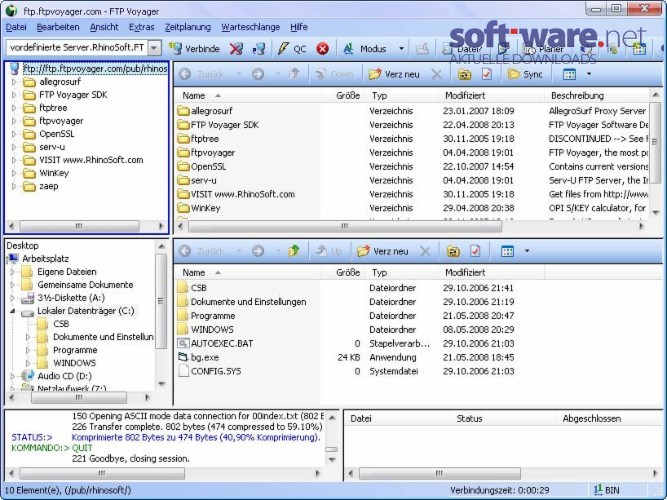The height and width of the screenshot is (500, 667).
Task: Select VISIT www.RhinoSoft.com in remote file list
Action: 242,194
